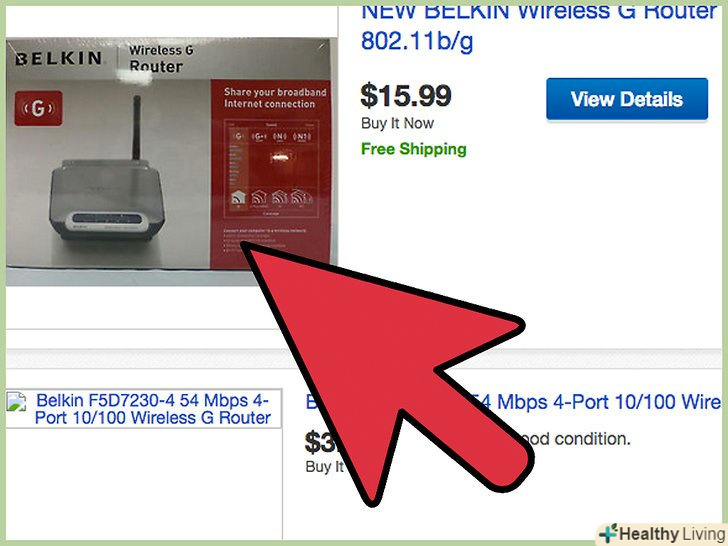Click the second listing's partially hidden price
The width and height of the screenshot is (728, 546).
pyautogui.click(x=320, y=442)
